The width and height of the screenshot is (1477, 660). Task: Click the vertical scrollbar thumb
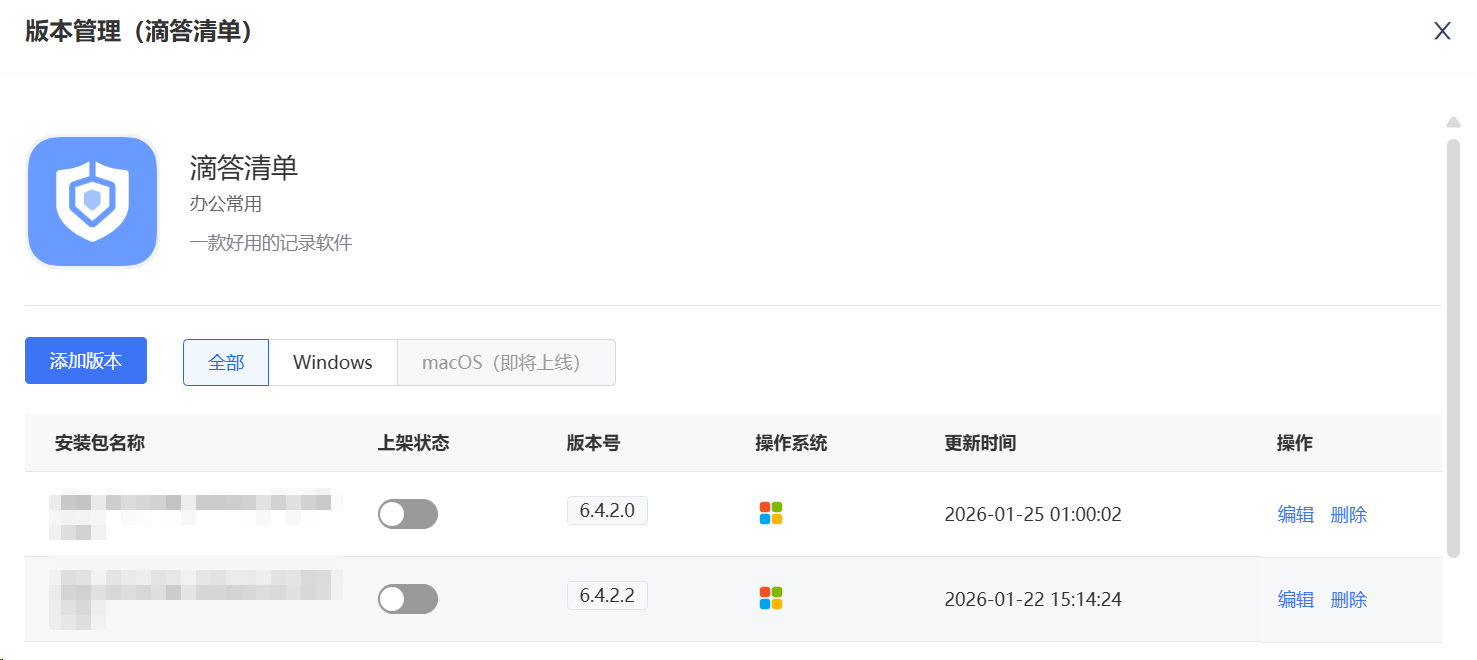tap(1453, 345)
